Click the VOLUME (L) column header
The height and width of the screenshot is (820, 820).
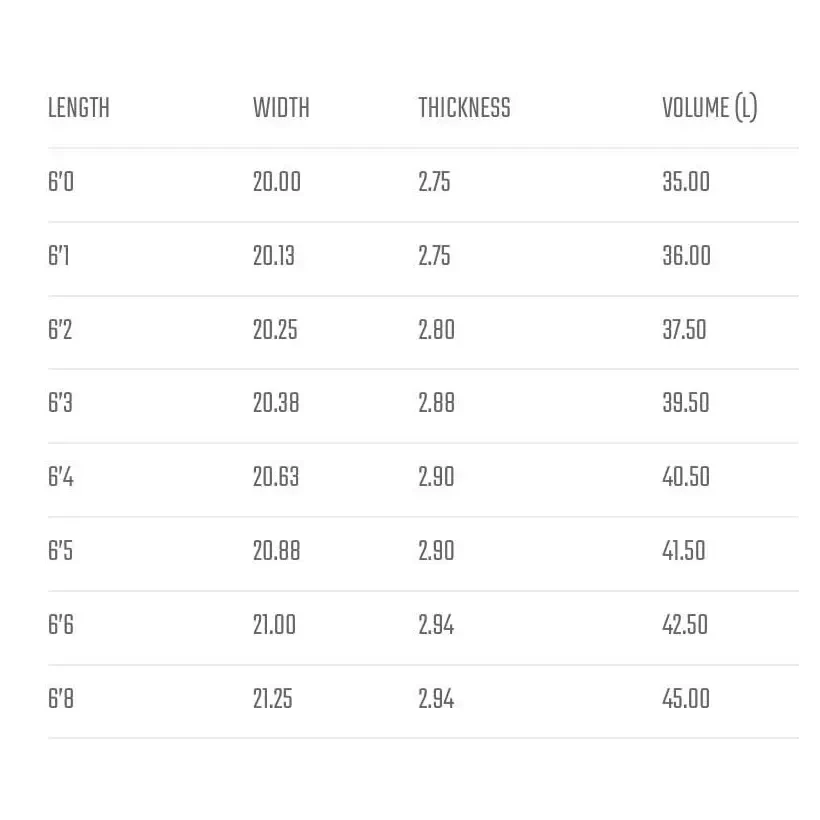(x=709, y=108)
